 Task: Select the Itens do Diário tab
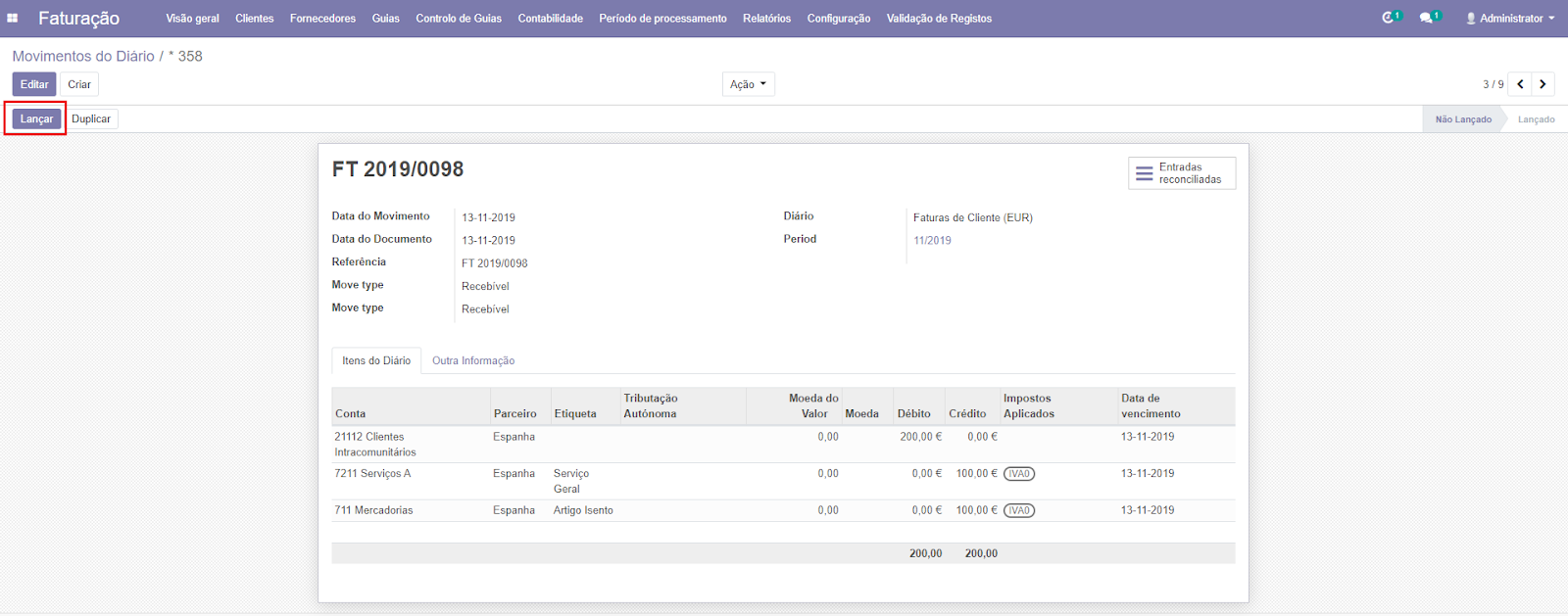(x=376, y=360)
